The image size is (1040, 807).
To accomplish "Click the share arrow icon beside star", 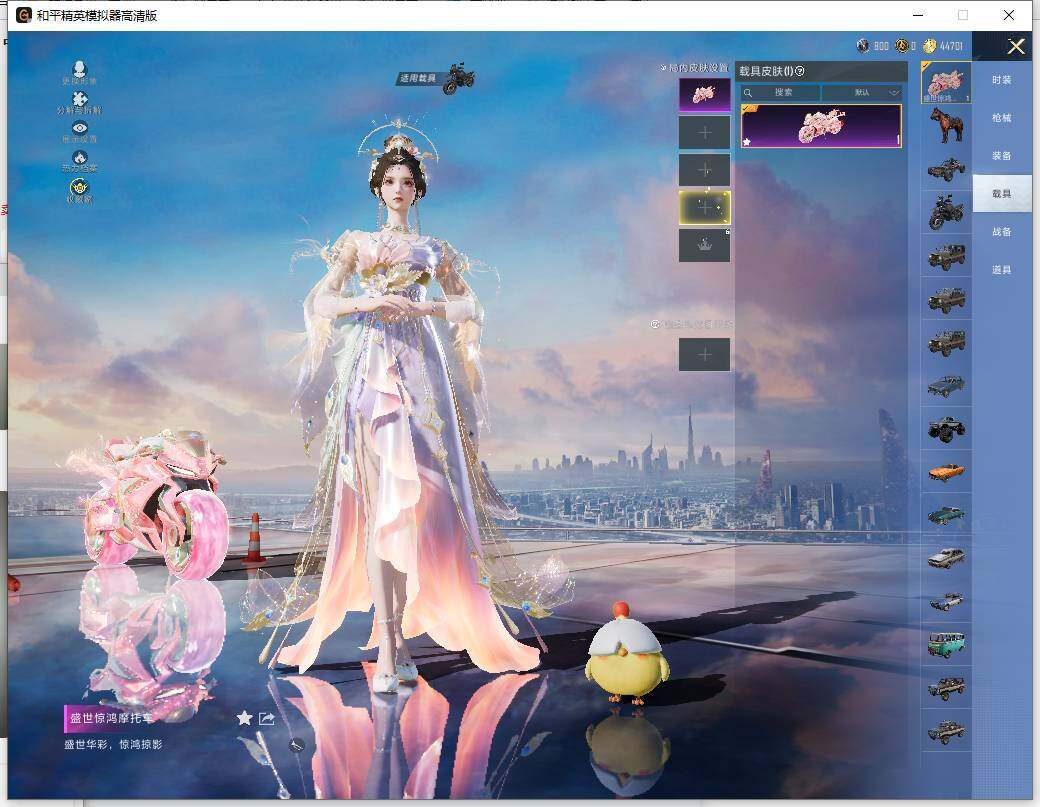I will pos(267,718).
